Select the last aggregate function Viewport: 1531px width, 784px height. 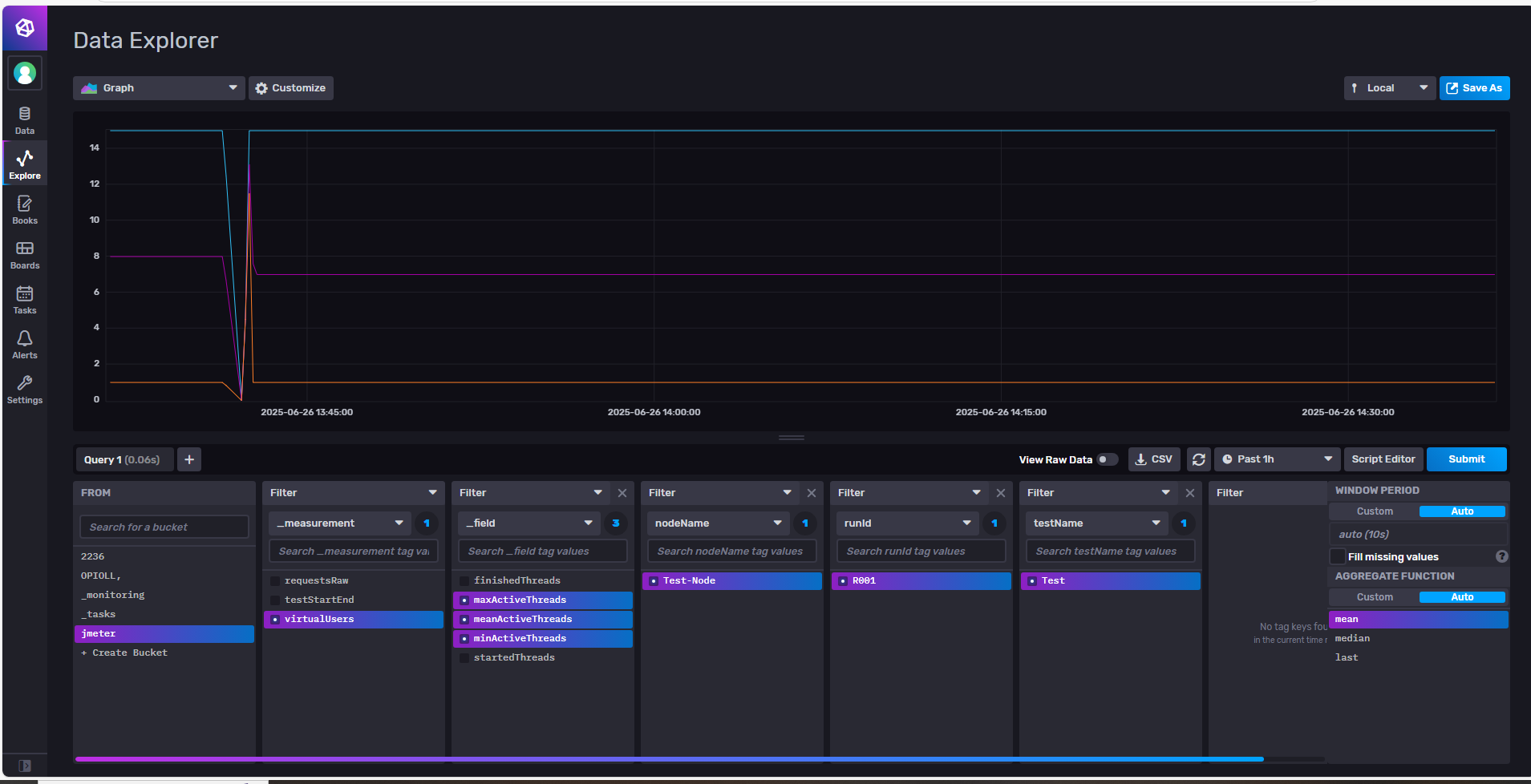[x=1418, y=658]
